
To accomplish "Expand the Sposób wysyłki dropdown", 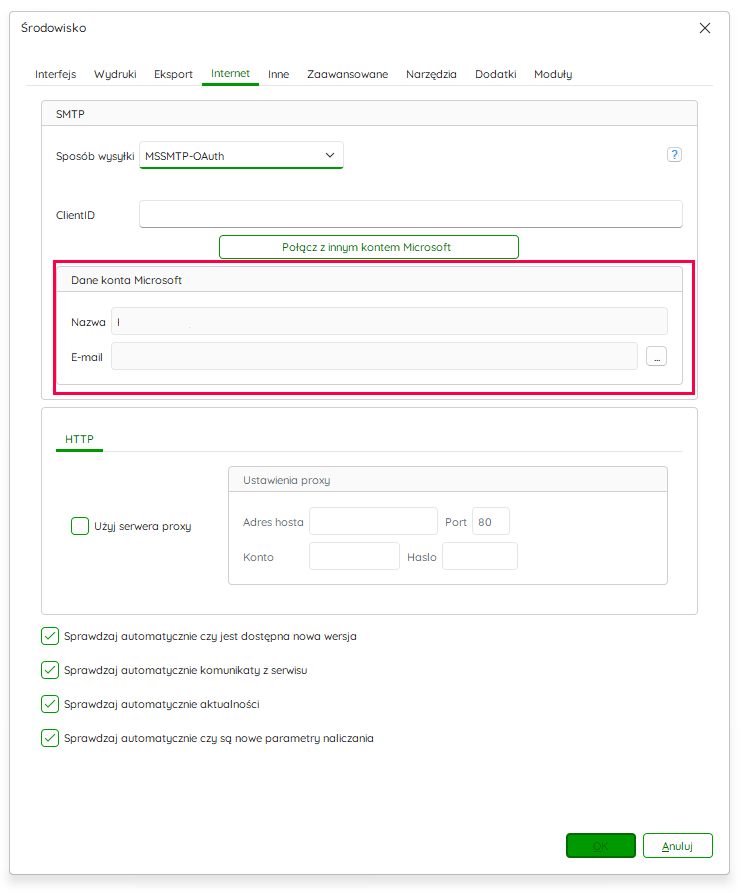I will click(x=241, y=155).
